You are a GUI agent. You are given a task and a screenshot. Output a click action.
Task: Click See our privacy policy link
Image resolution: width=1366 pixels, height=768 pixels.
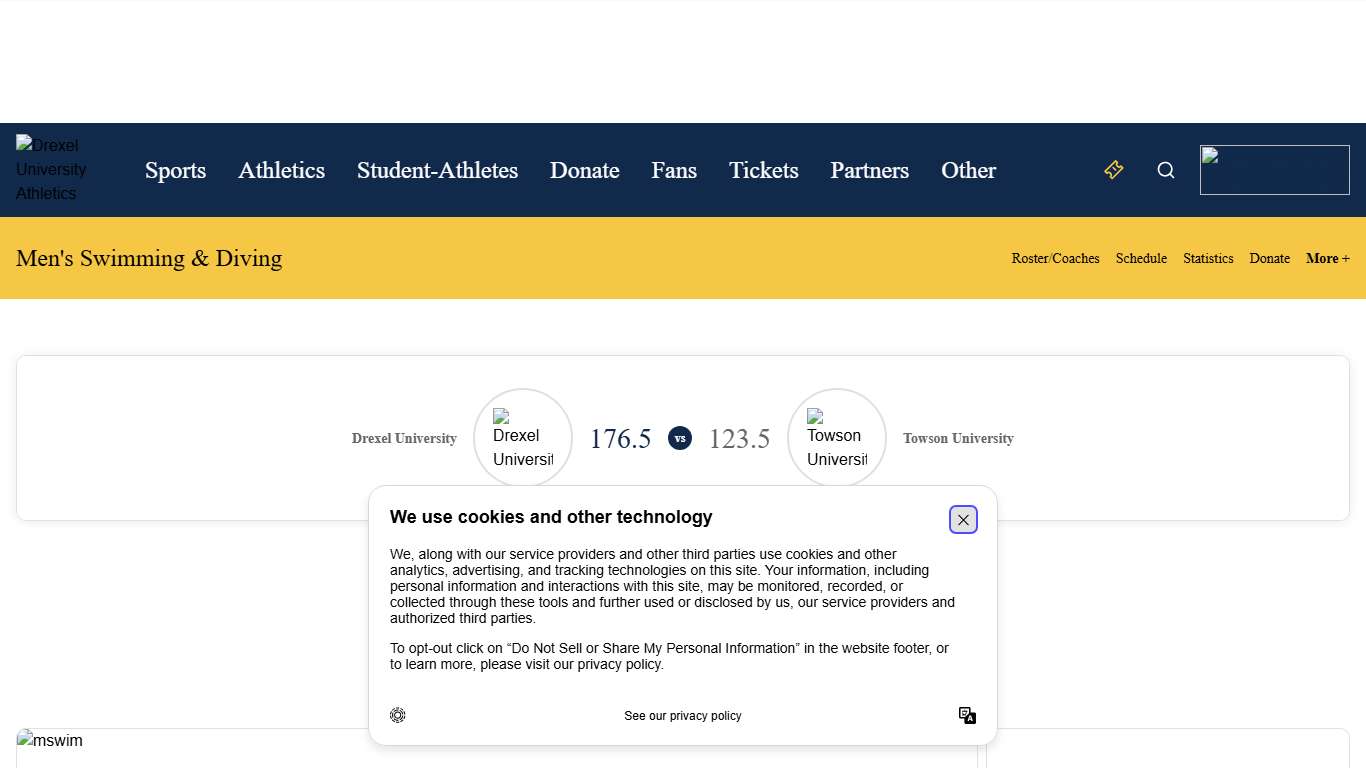coord(683,716)
